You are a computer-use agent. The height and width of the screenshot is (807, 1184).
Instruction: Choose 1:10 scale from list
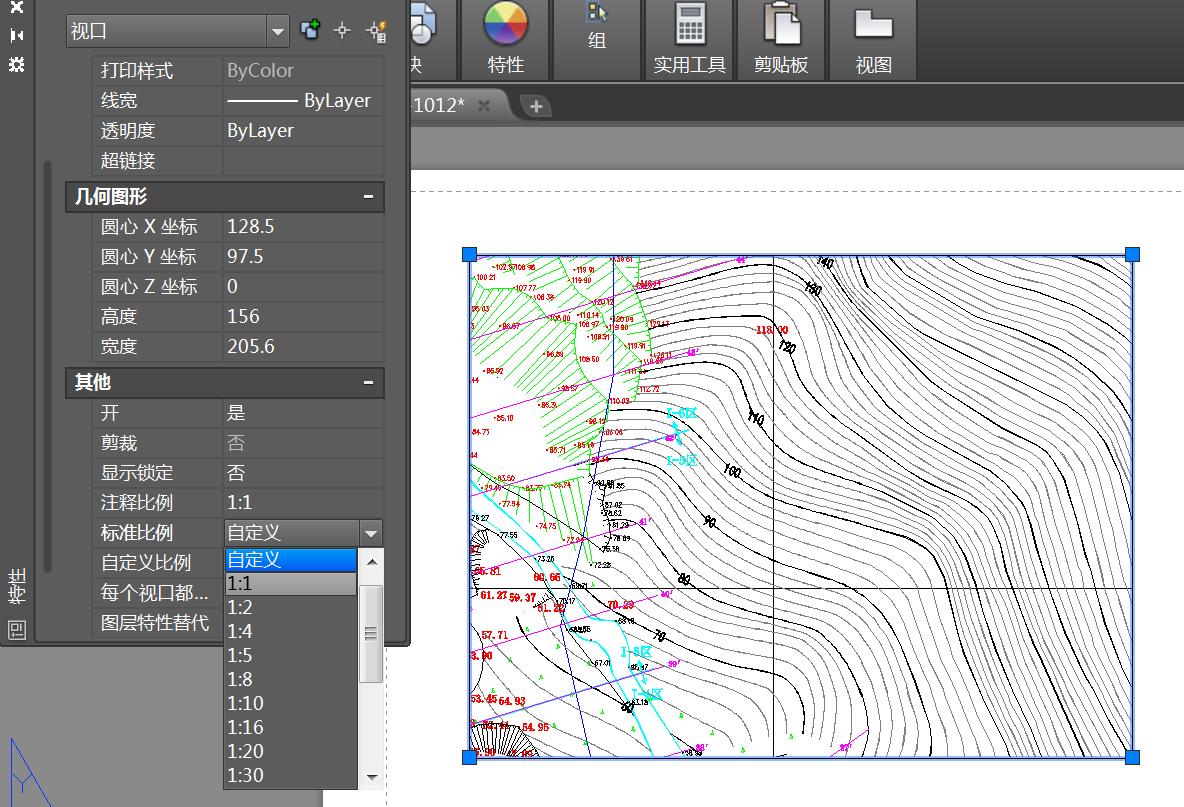click(x=290, y=703)
